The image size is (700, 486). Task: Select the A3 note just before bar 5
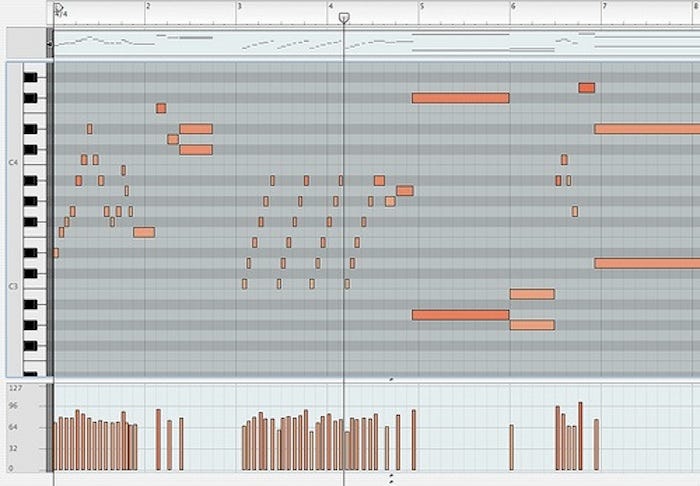404,191
